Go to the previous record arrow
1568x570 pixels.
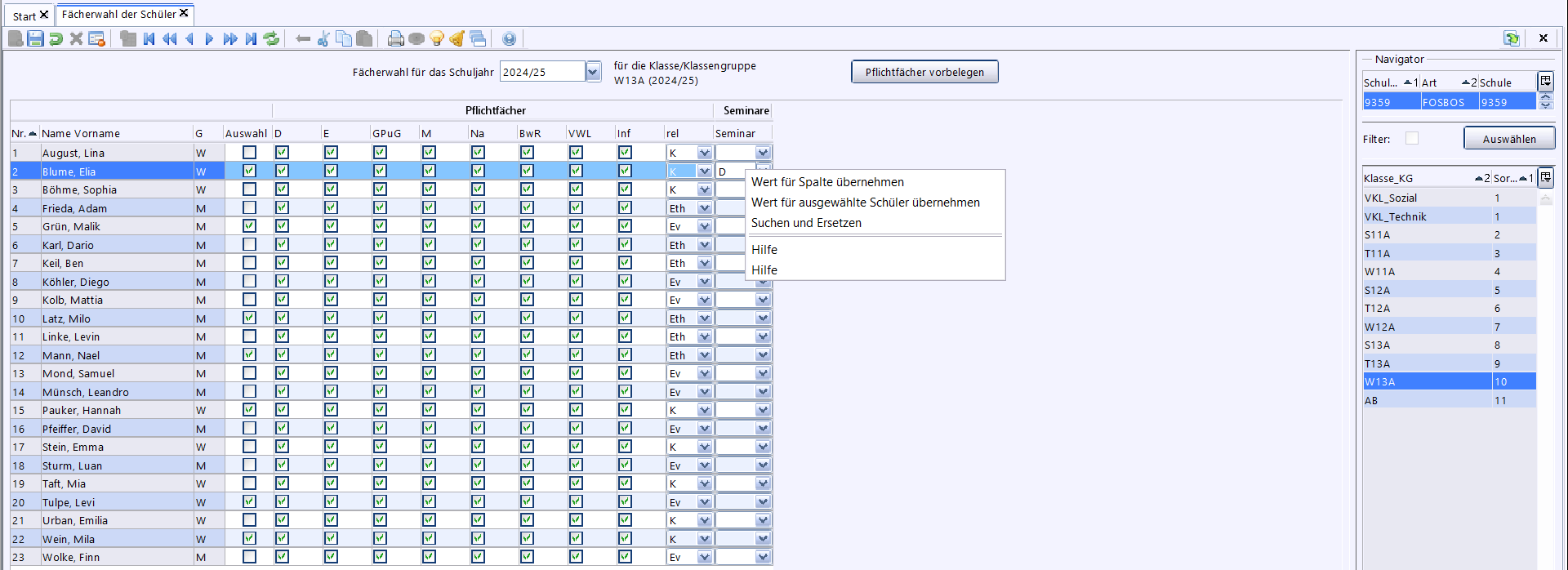[x=189, y=38]
